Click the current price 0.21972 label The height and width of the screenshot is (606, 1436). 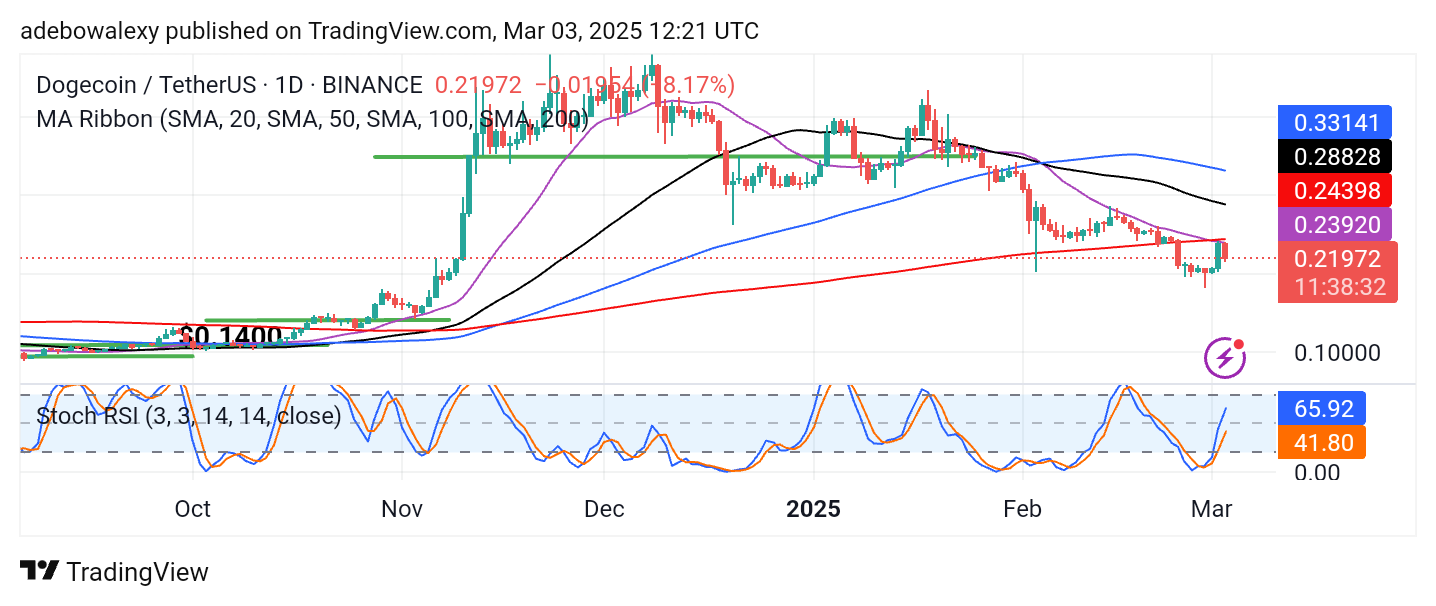coord(1336,260)
